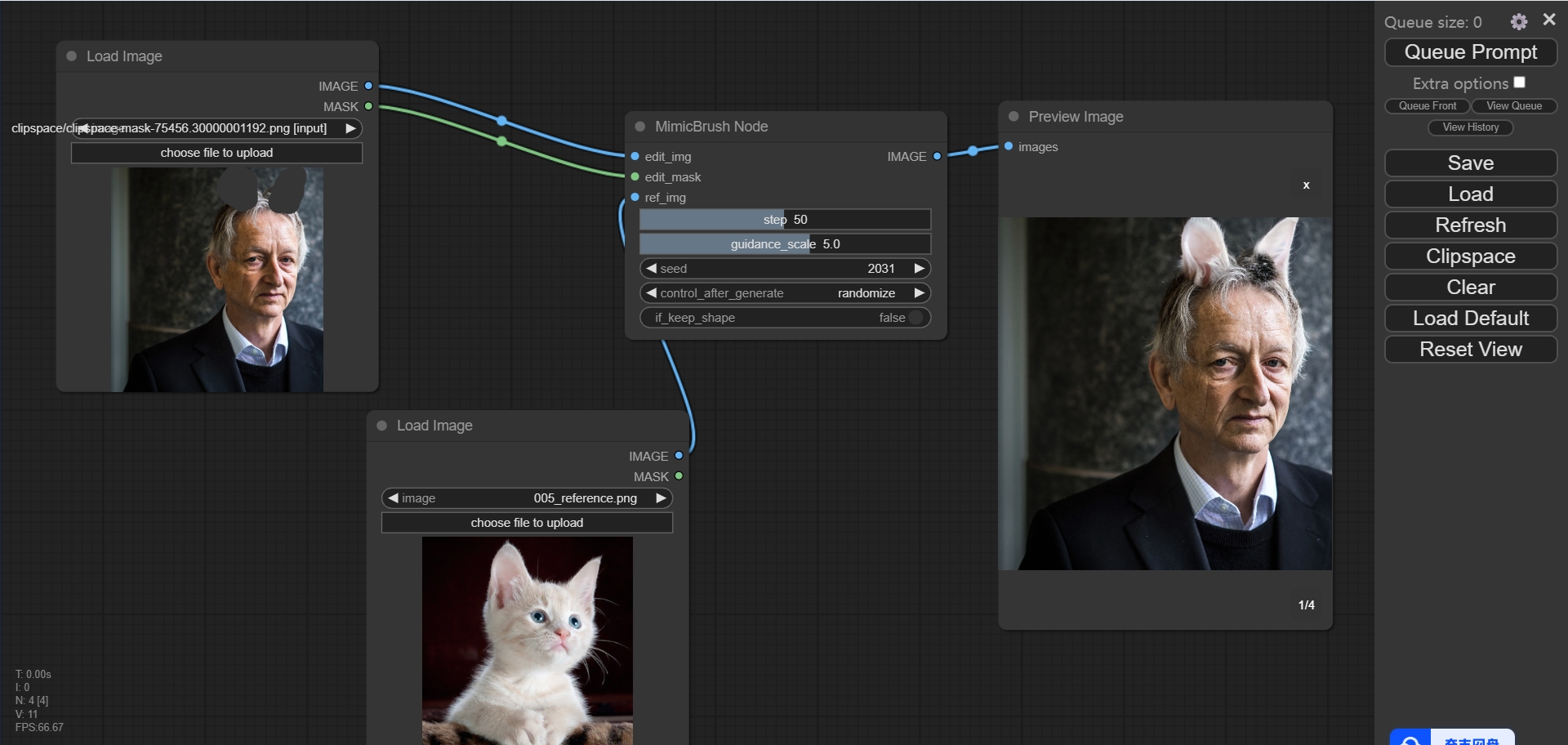Collapse the MimicBrush Node via title dot
This screenshot has height=745, width=1568.
pyautogui.click(x=640, y=127)
